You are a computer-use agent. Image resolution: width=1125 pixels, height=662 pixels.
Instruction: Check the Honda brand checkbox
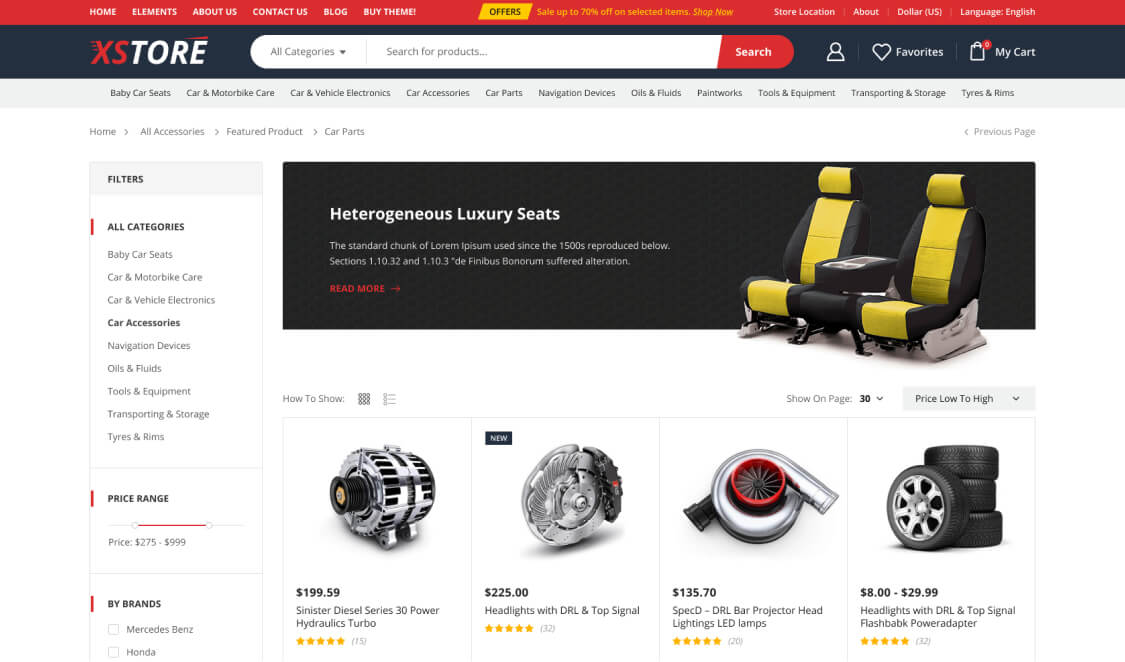point(113,652)
